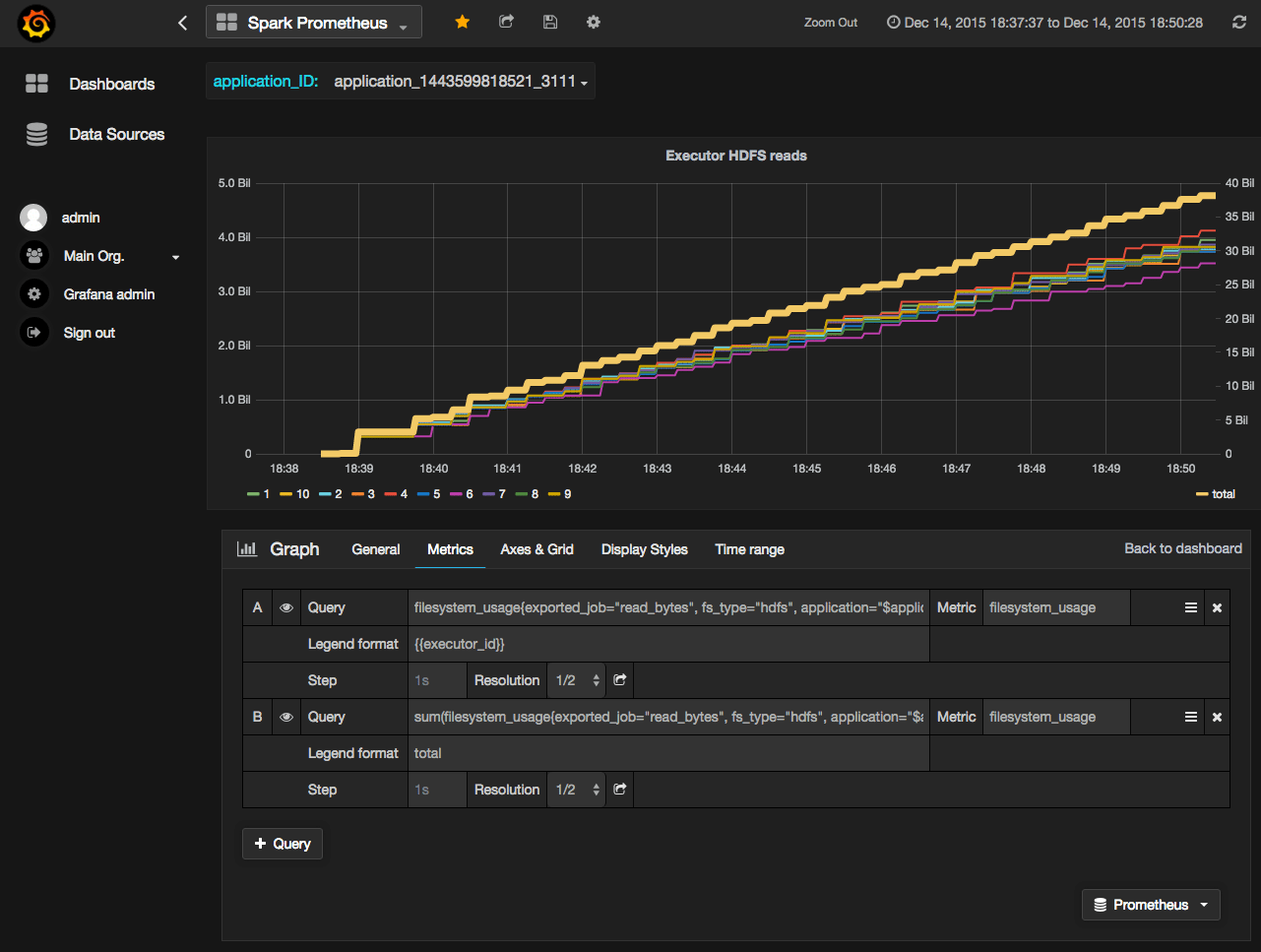Click the Grafana logo

coord(36,21)
